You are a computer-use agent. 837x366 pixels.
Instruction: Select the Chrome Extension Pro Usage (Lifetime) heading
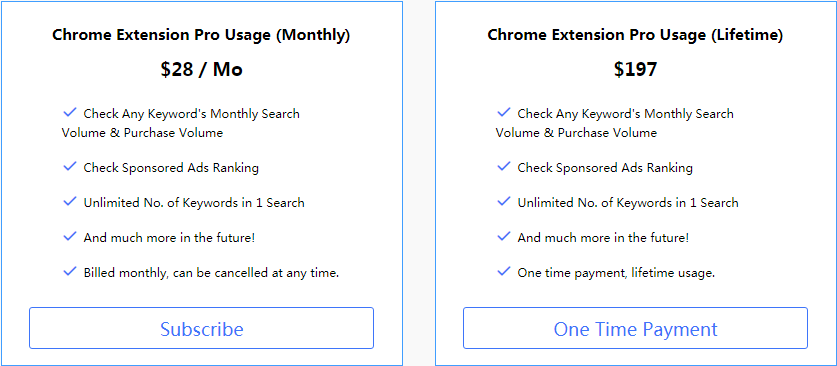coord(635,35)
